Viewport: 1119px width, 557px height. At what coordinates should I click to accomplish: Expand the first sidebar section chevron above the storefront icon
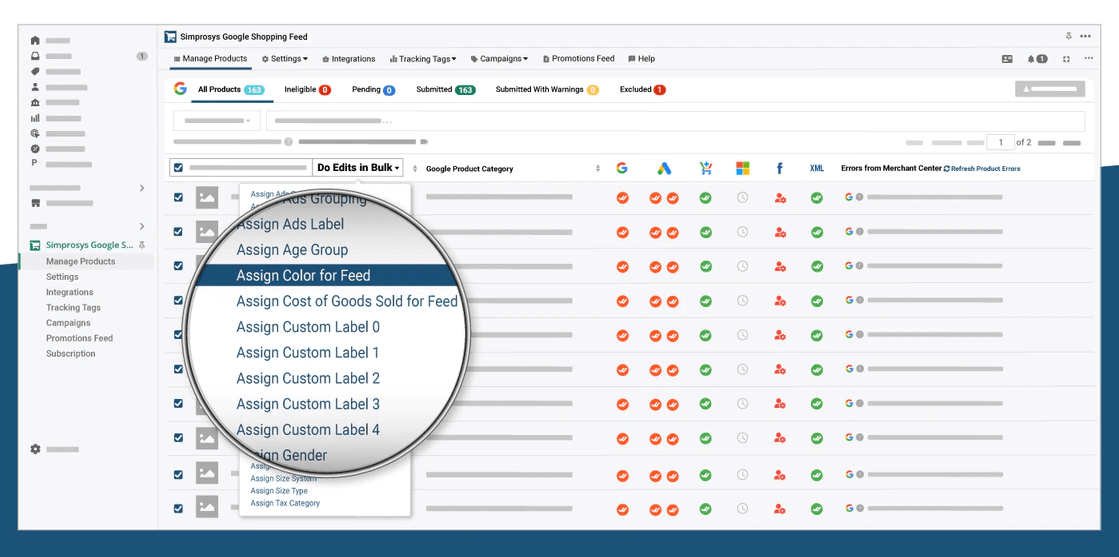[x=141, y=188]
